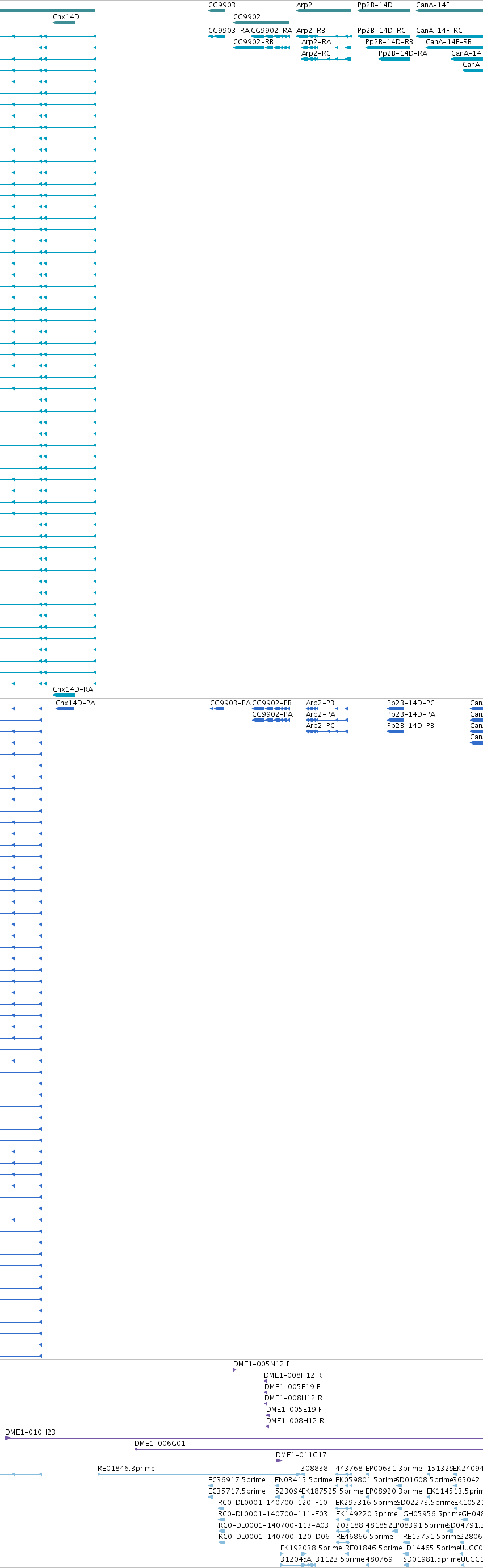Select the DME1-010H23 BAC label
This screenshot has height=1568, width=483.
[x=30, y=1432]
